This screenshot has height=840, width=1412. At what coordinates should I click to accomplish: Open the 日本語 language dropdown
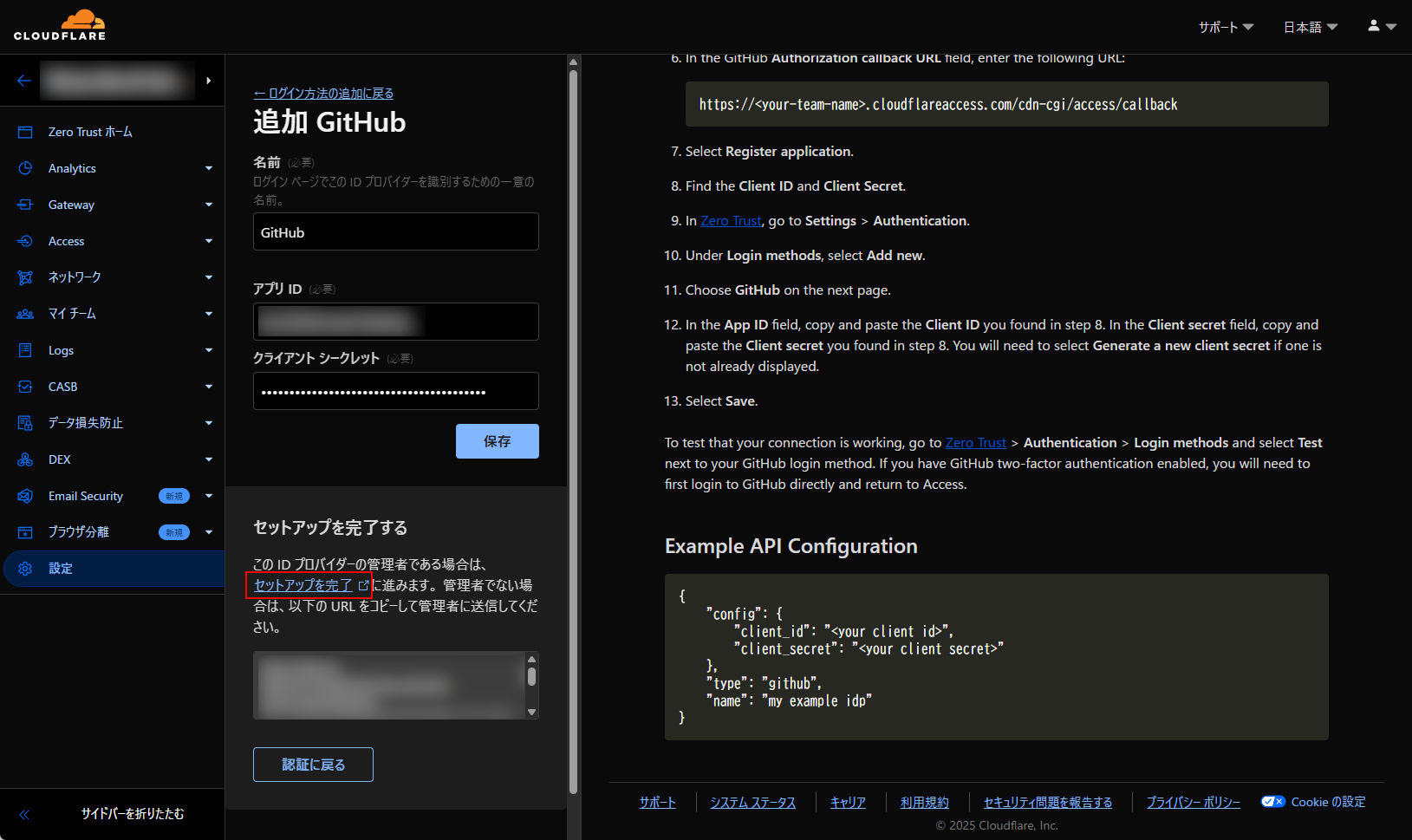pyautogui.click(x=1311, y=27)
